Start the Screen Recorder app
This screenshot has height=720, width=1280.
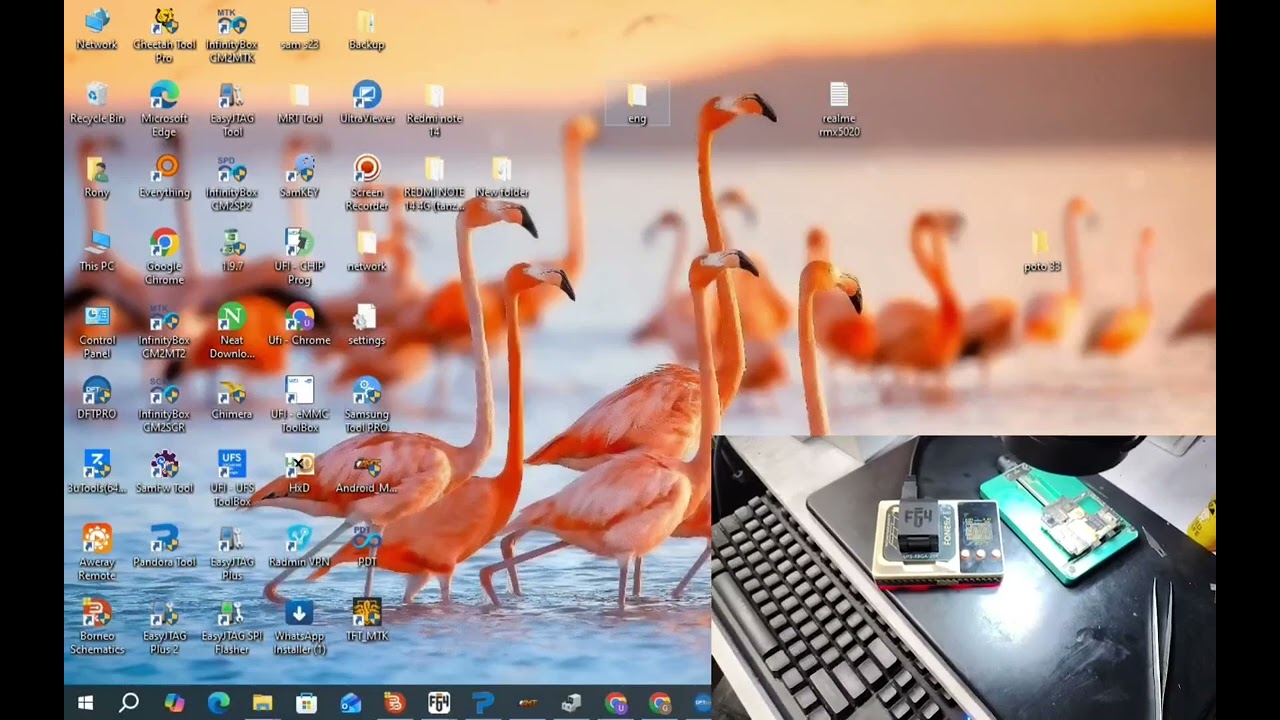click(366, 183)
